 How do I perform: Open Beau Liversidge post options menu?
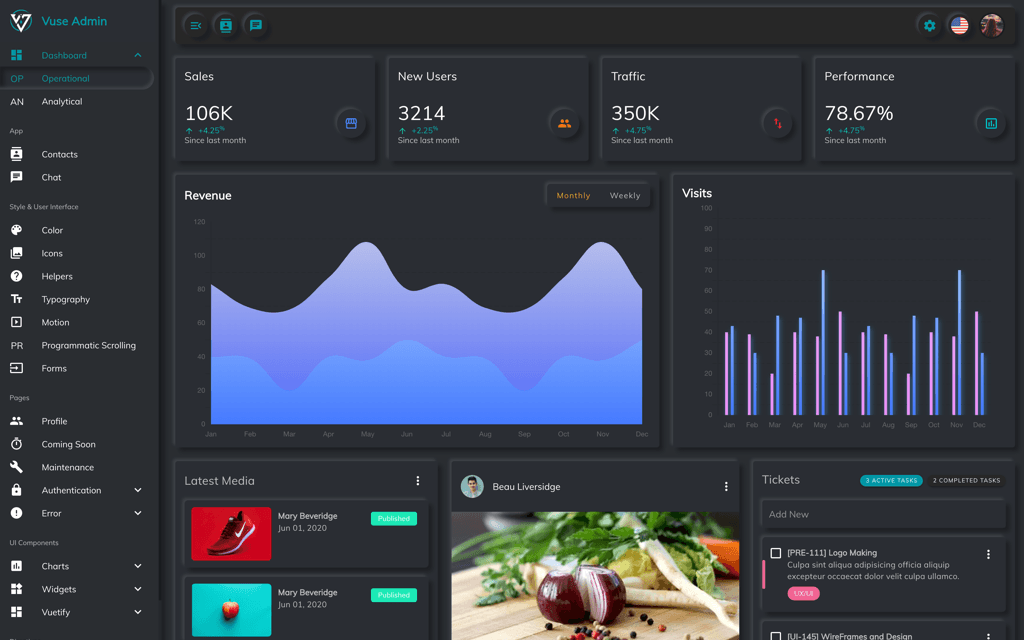726,487
